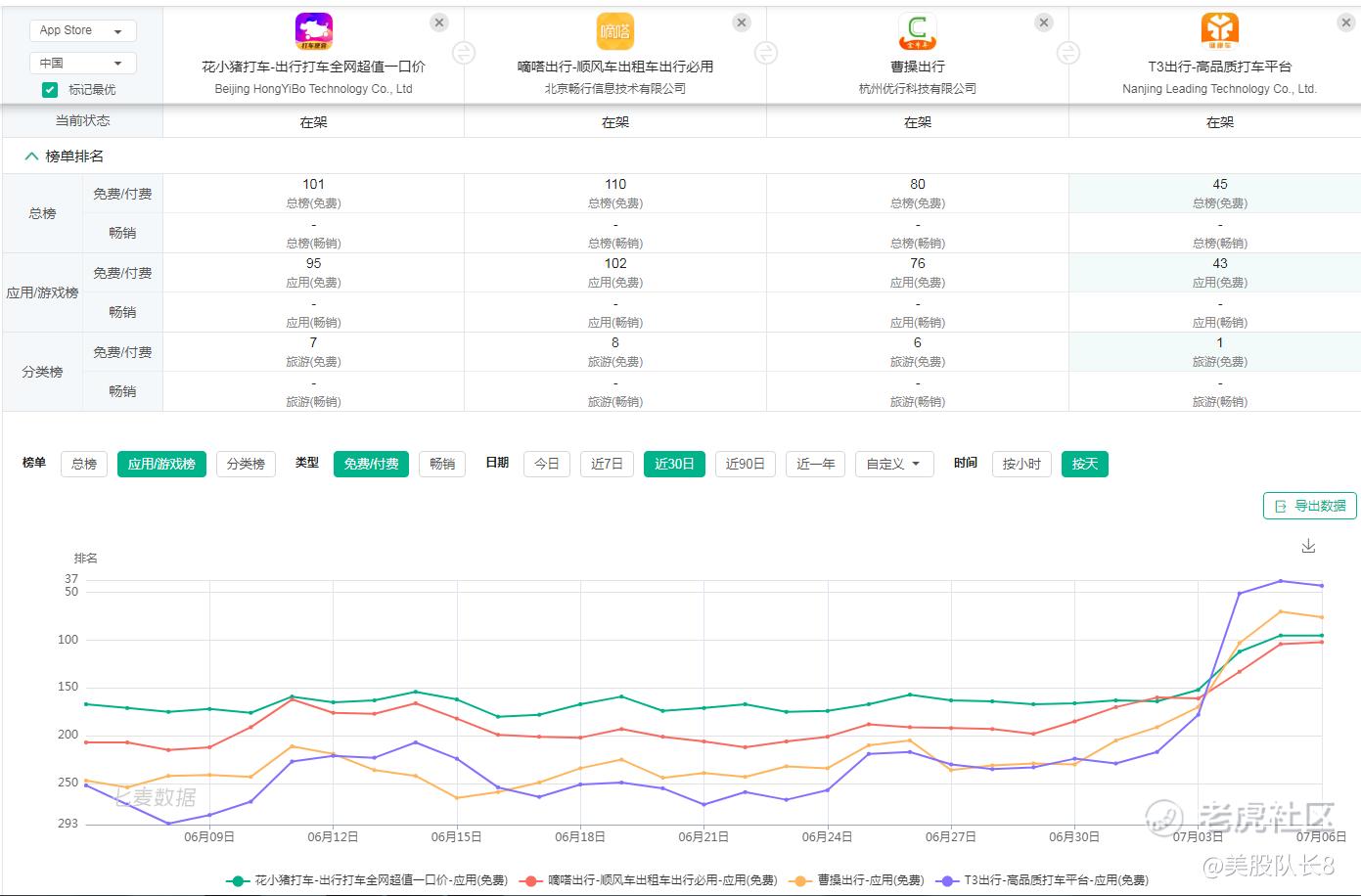Swap 曹操出行 and T3出行 columns
Screen dimensions: 1361x896
pyautogui.click(x=1068, y=53)
